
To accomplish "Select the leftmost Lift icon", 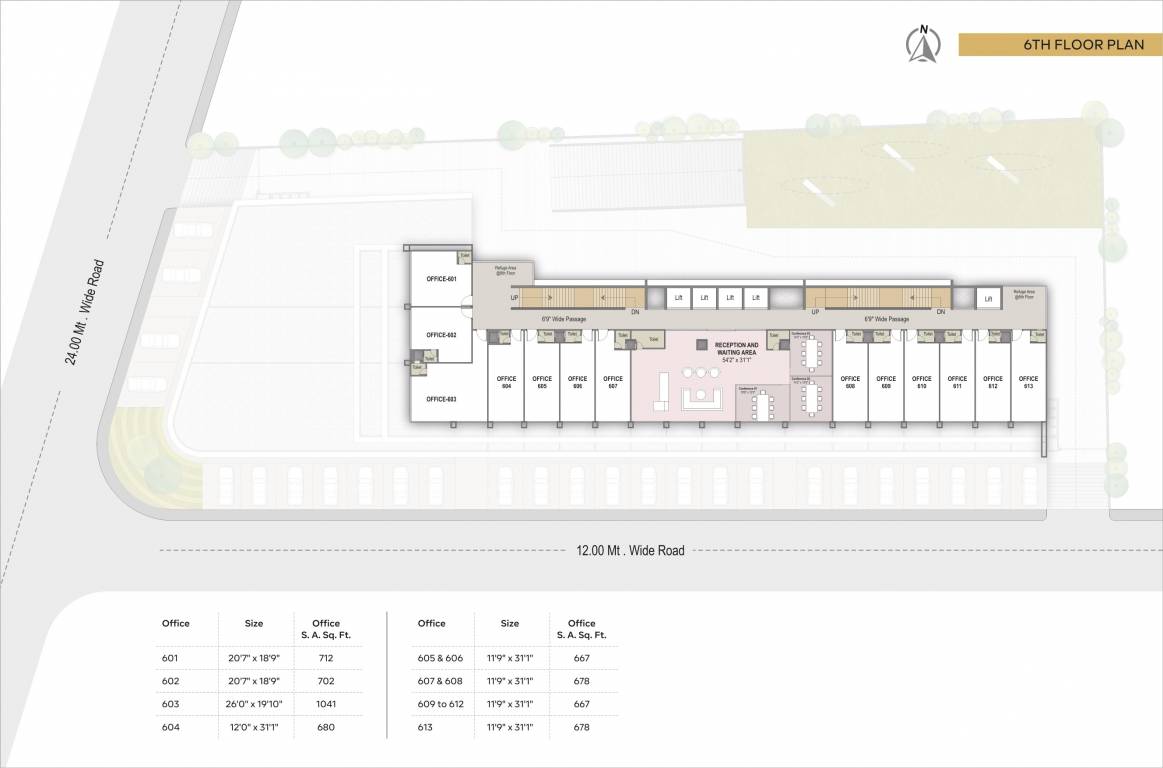I will tap(680, 296).
